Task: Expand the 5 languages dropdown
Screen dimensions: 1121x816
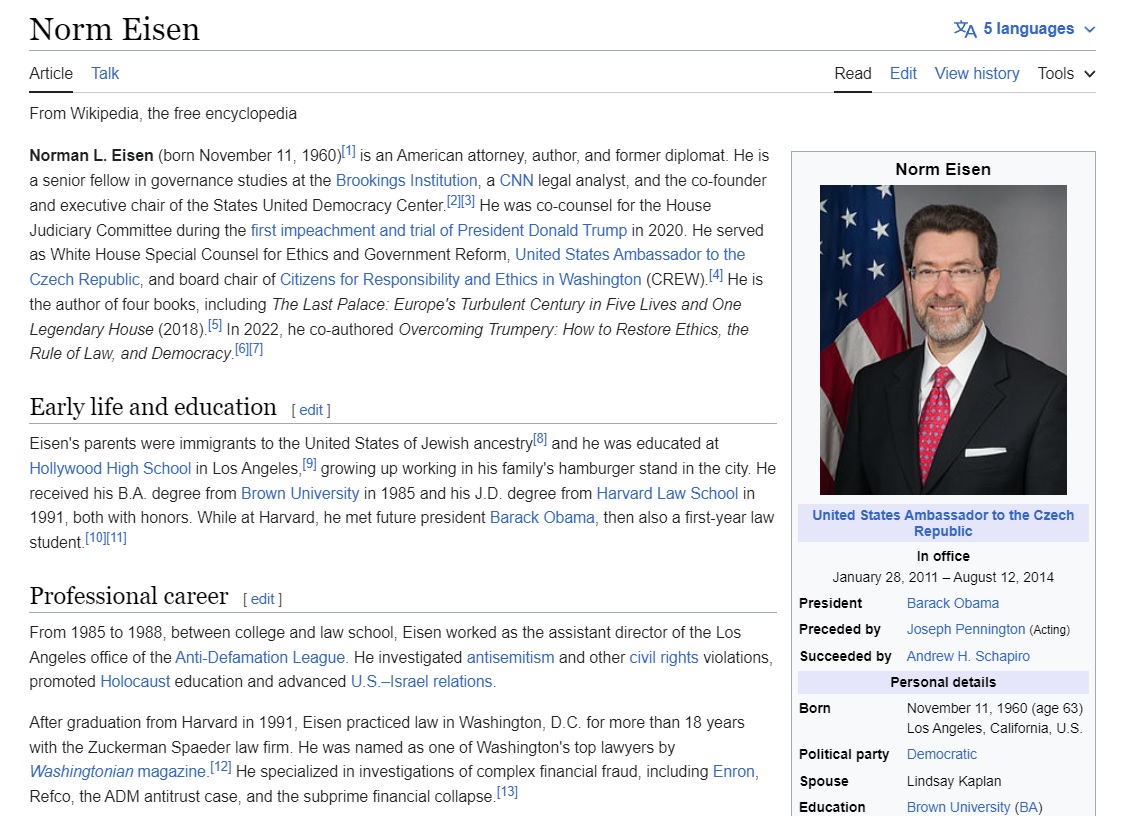Action: point(1025,29)
